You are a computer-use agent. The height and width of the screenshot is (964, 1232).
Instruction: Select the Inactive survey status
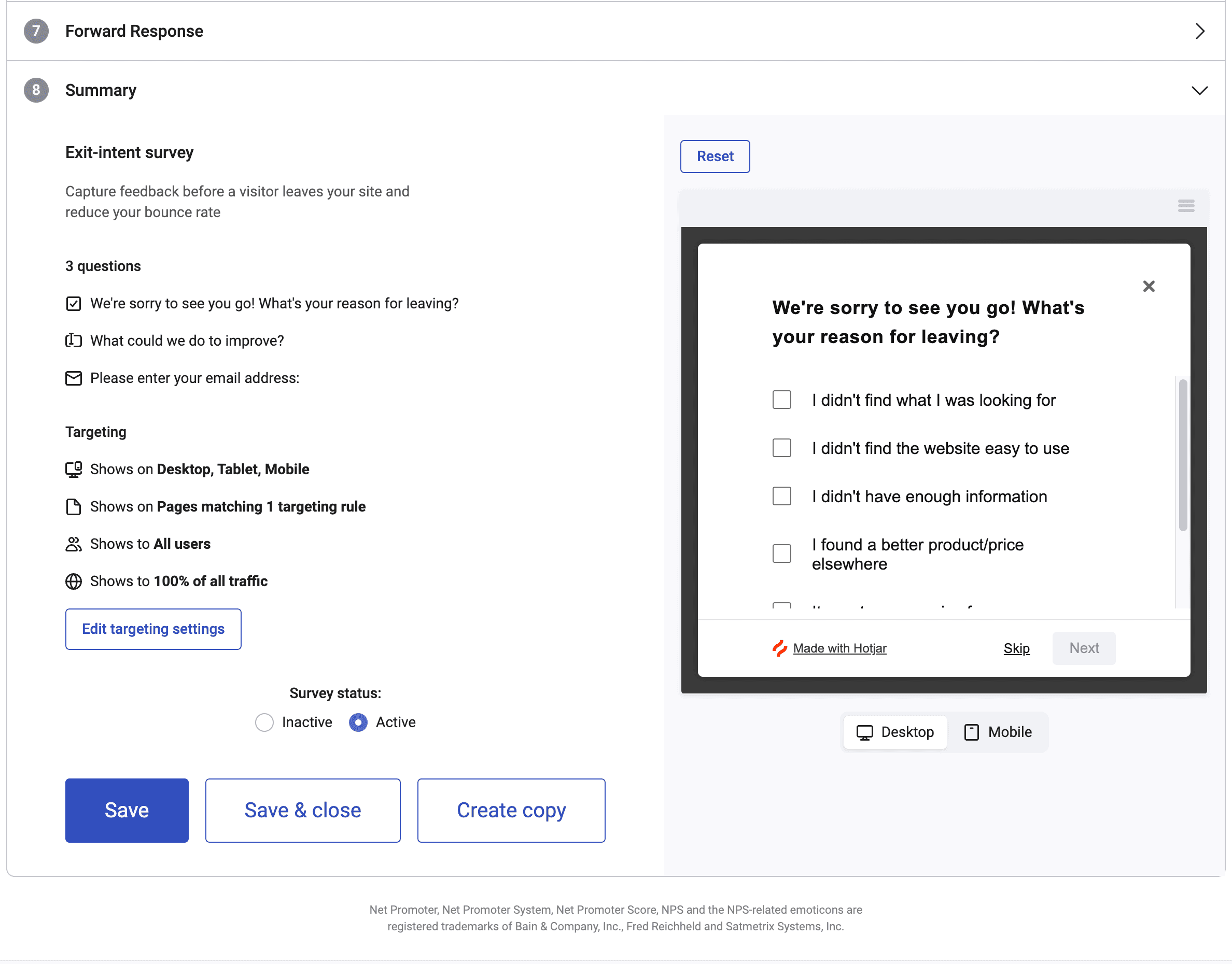pos(264,722)
